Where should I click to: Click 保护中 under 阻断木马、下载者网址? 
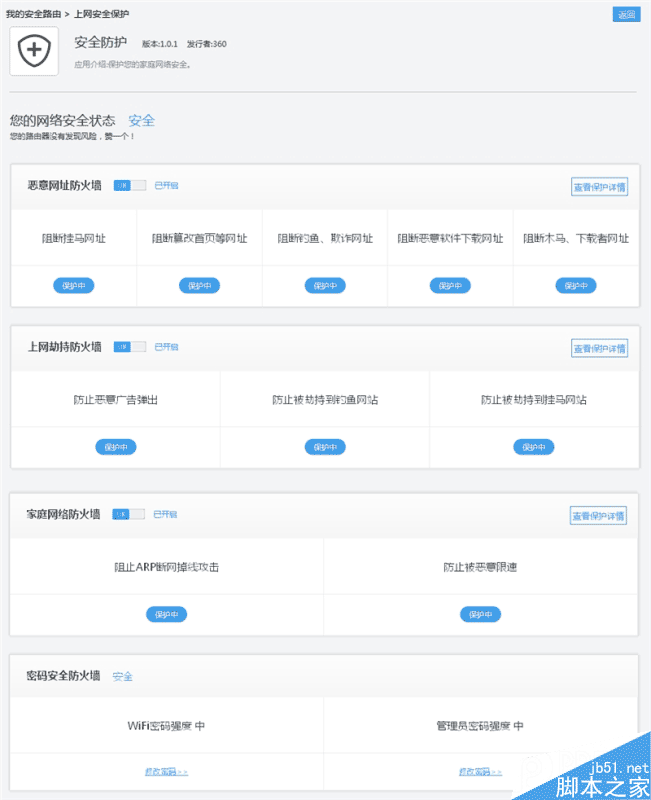tap(575, 286)
